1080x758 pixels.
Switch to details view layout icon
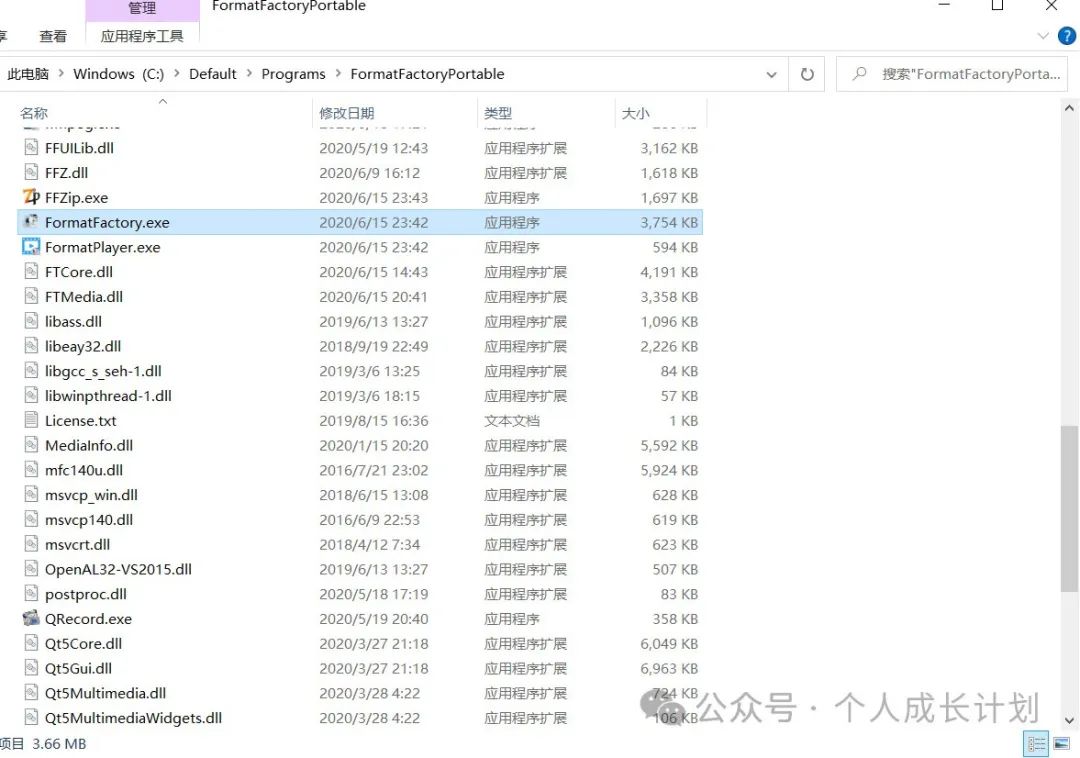tap(1036, 744)
